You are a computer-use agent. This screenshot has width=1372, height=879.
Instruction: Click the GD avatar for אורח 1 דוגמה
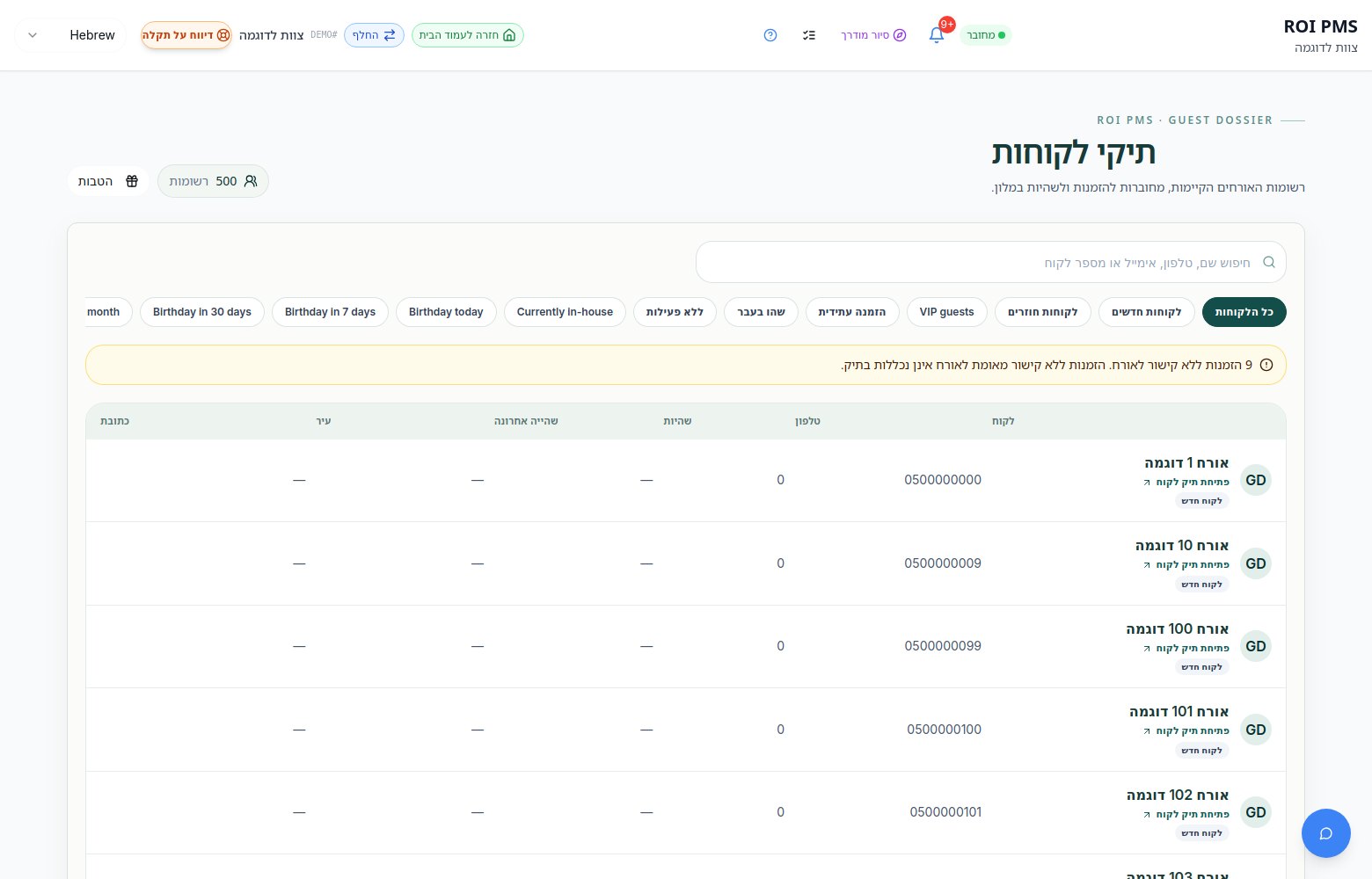[x=1256, y=480]
